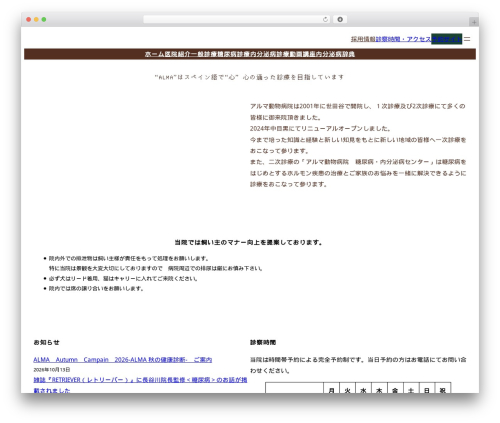Select 糖尿病診療 in the navigation bar
The width and height of the screenshot is (500, 423).
tap(234, 54)
